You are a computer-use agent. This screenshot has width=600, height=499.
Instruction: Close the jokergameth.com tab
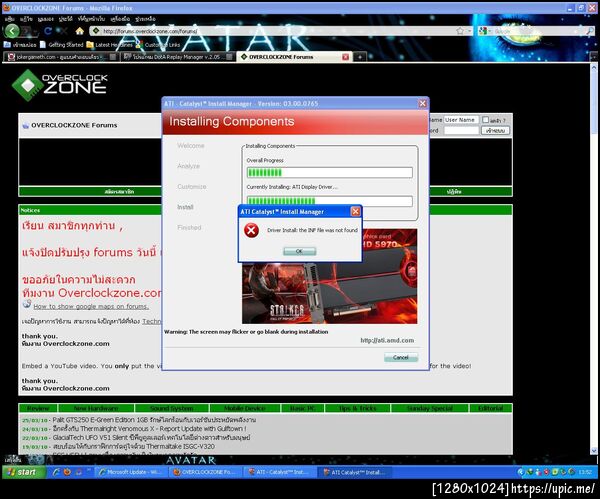[113, 57]
